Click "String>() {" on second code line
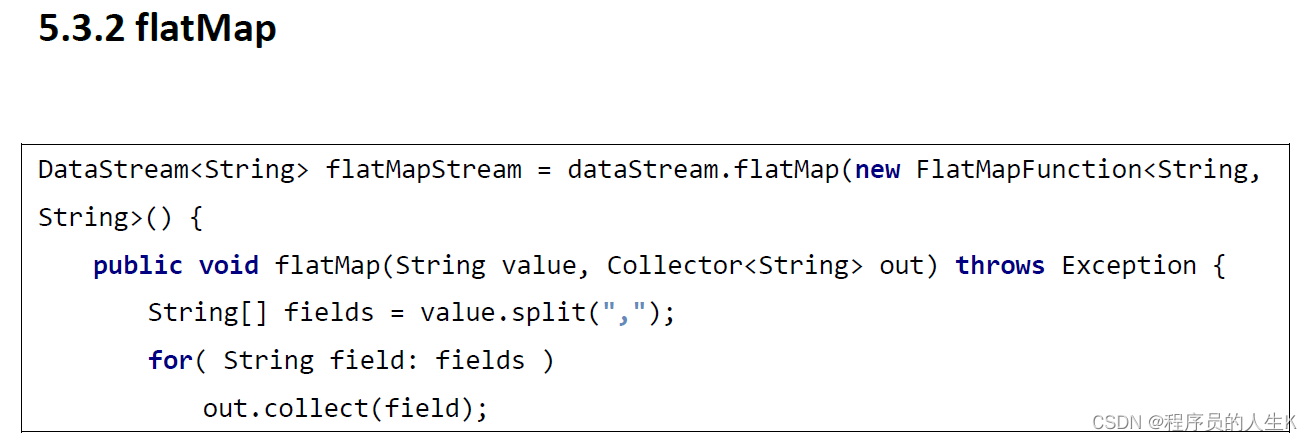Viewport: 1312px width, 442px height. (120, 217)
